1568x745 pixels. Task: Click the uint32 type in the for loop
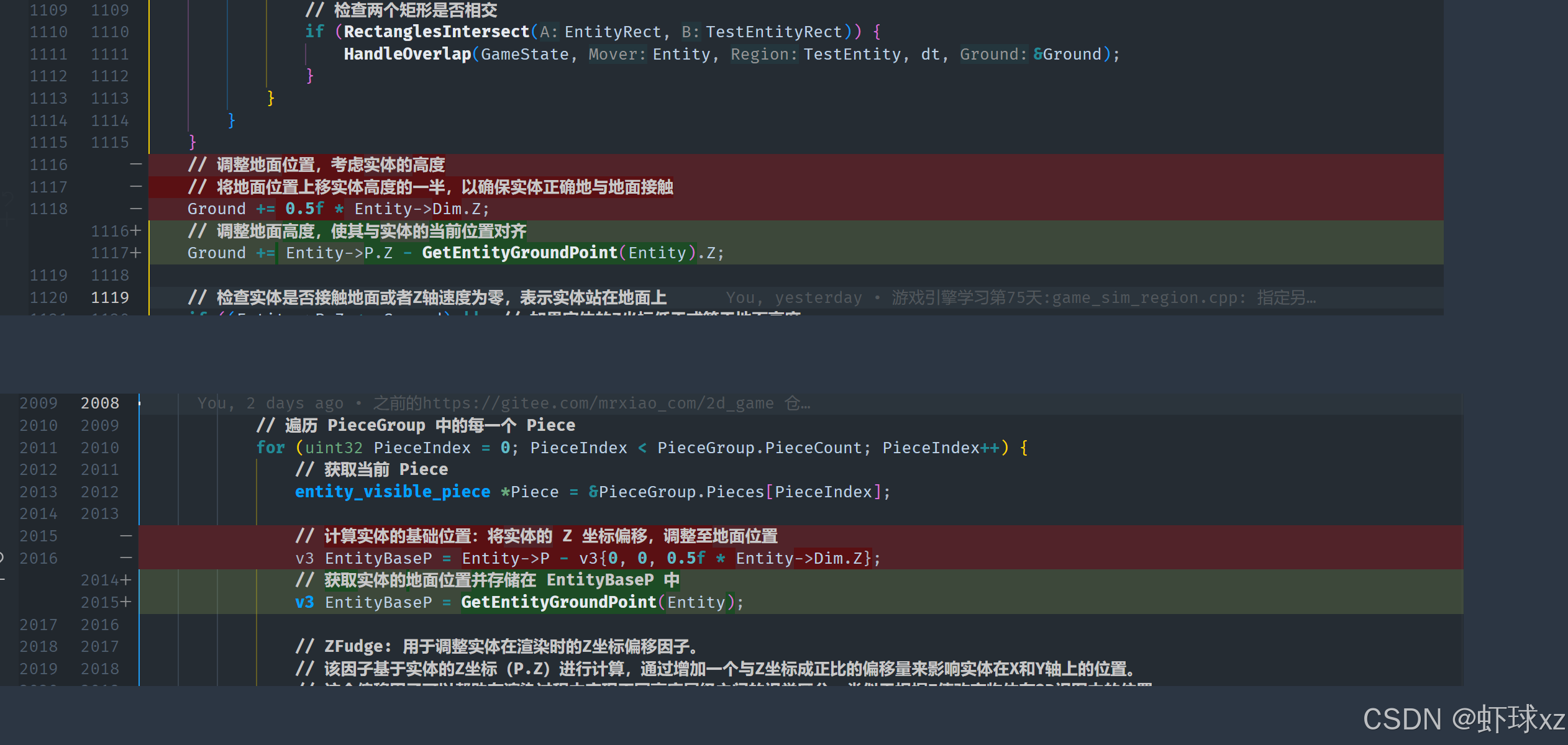334,448
